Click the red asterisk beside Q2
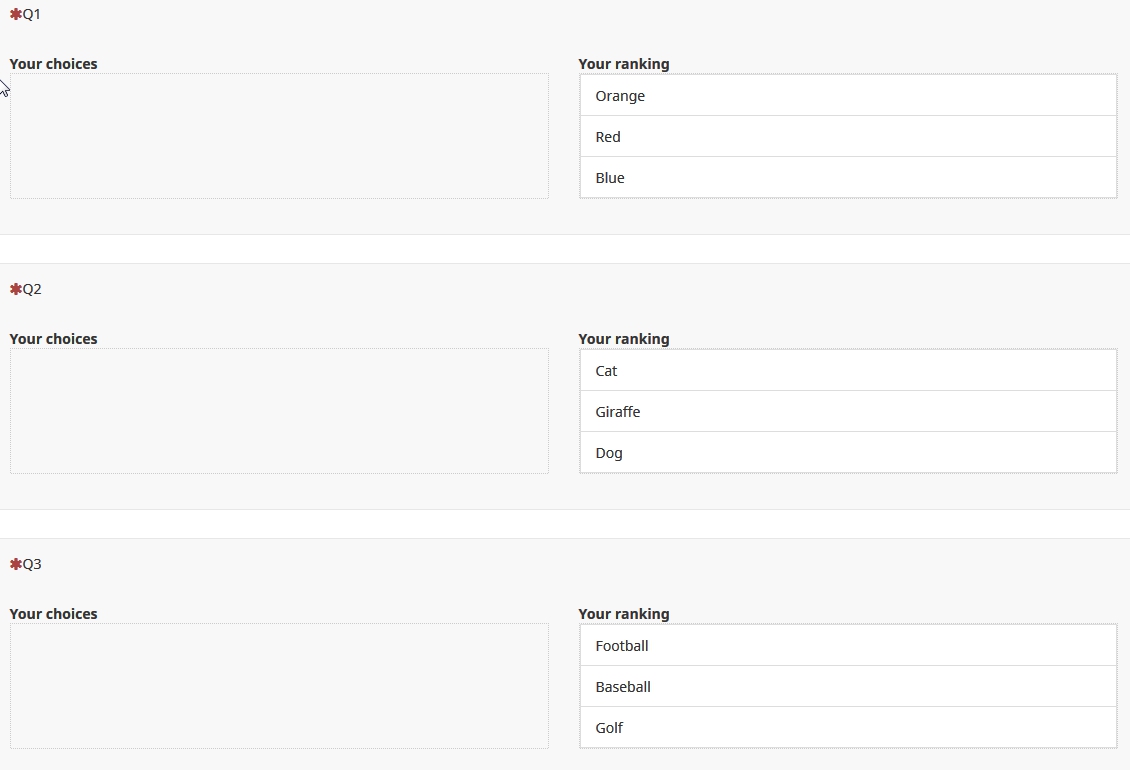The width and height of the screenshot is (1130, 770). [x=15, y=289]
